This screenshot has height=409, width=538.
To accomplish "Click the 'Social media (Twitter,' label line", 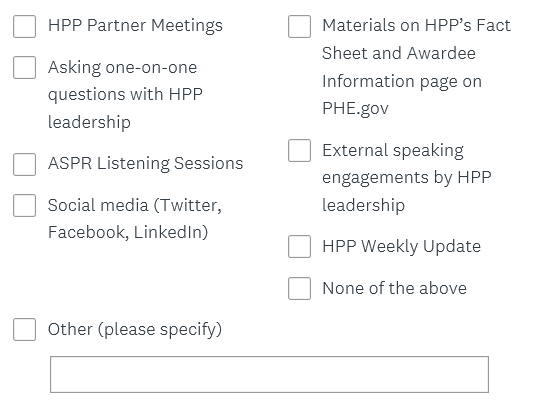I will 135,206.
